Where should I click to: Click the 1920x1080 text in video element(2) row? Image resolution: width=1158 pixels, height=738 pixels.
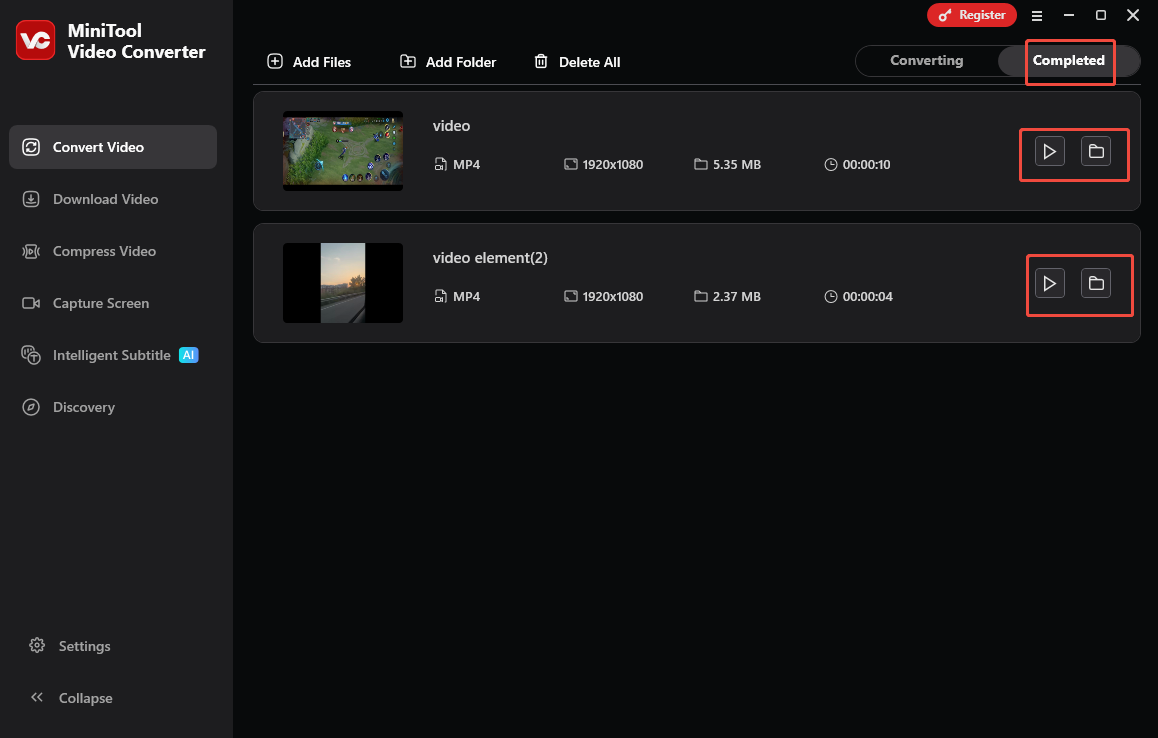612,296
